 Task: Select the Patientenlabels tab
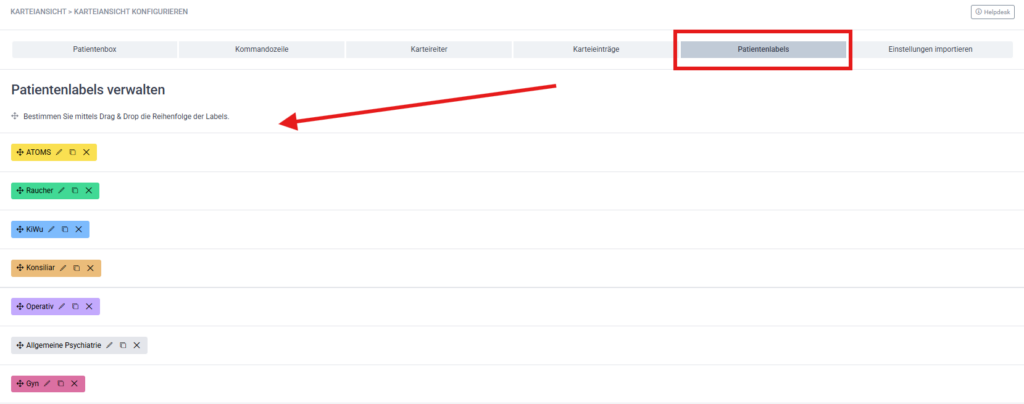(763, 49)
